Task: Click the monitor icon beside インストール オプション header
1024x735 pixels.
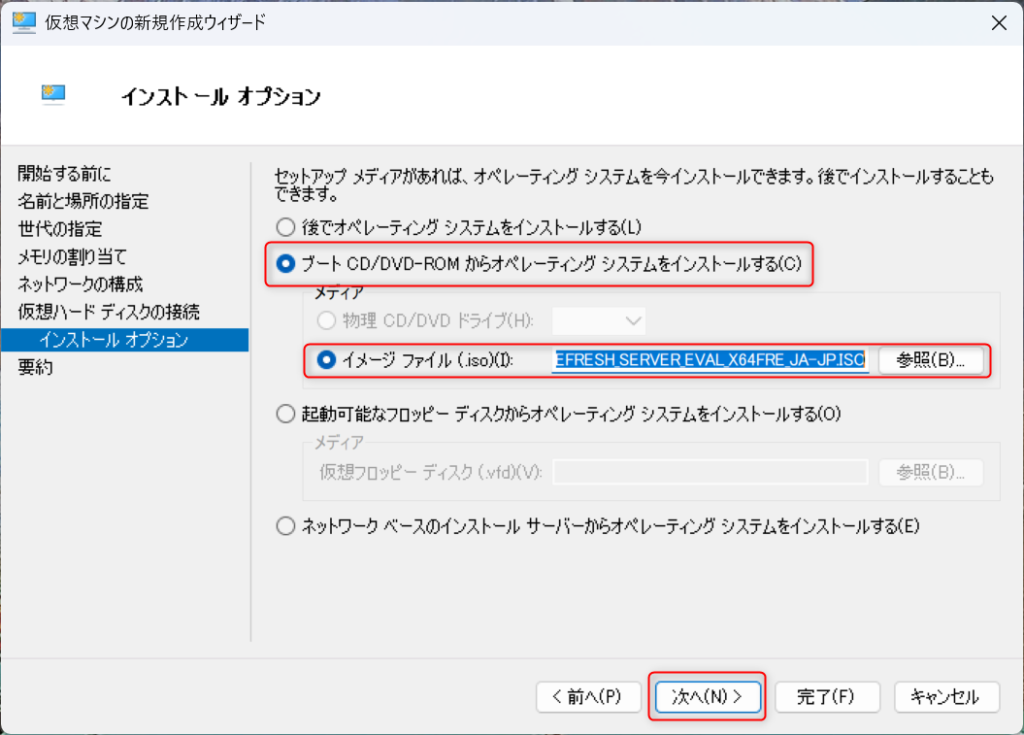Action: [53, 95]
